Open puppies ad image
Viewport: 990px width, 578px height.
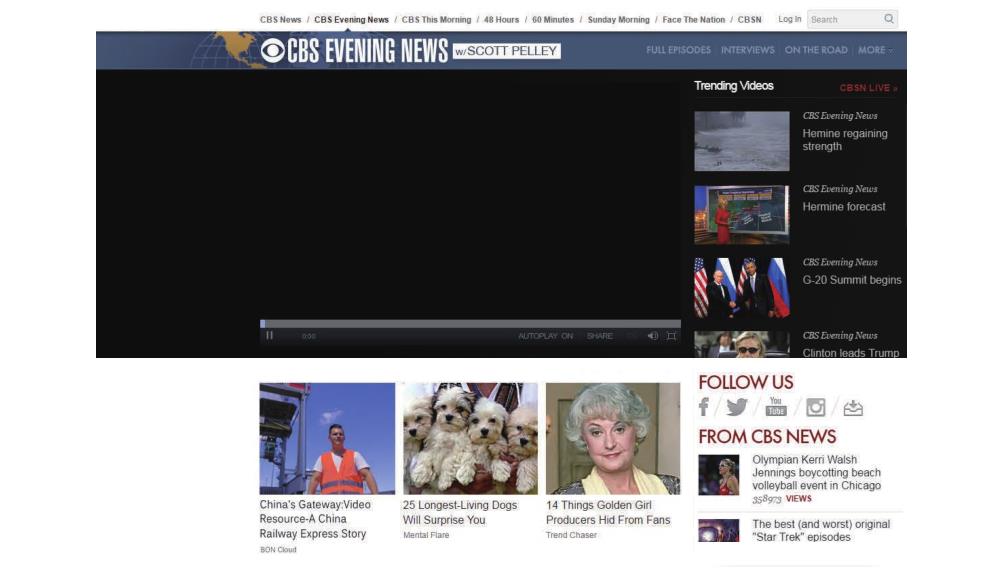coord(470,438)
